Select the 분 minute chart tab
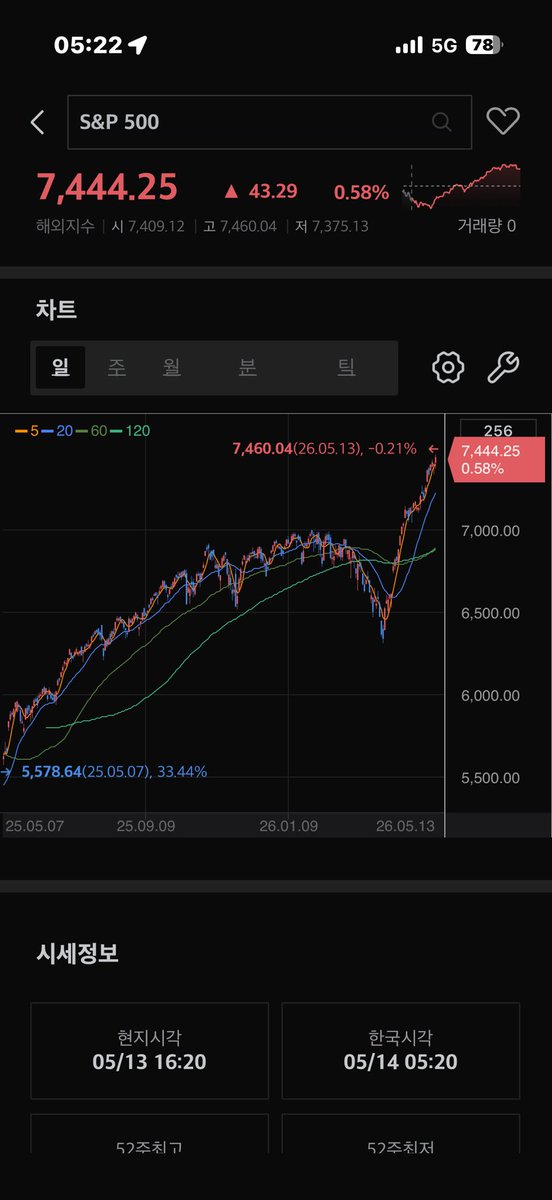 247,367
